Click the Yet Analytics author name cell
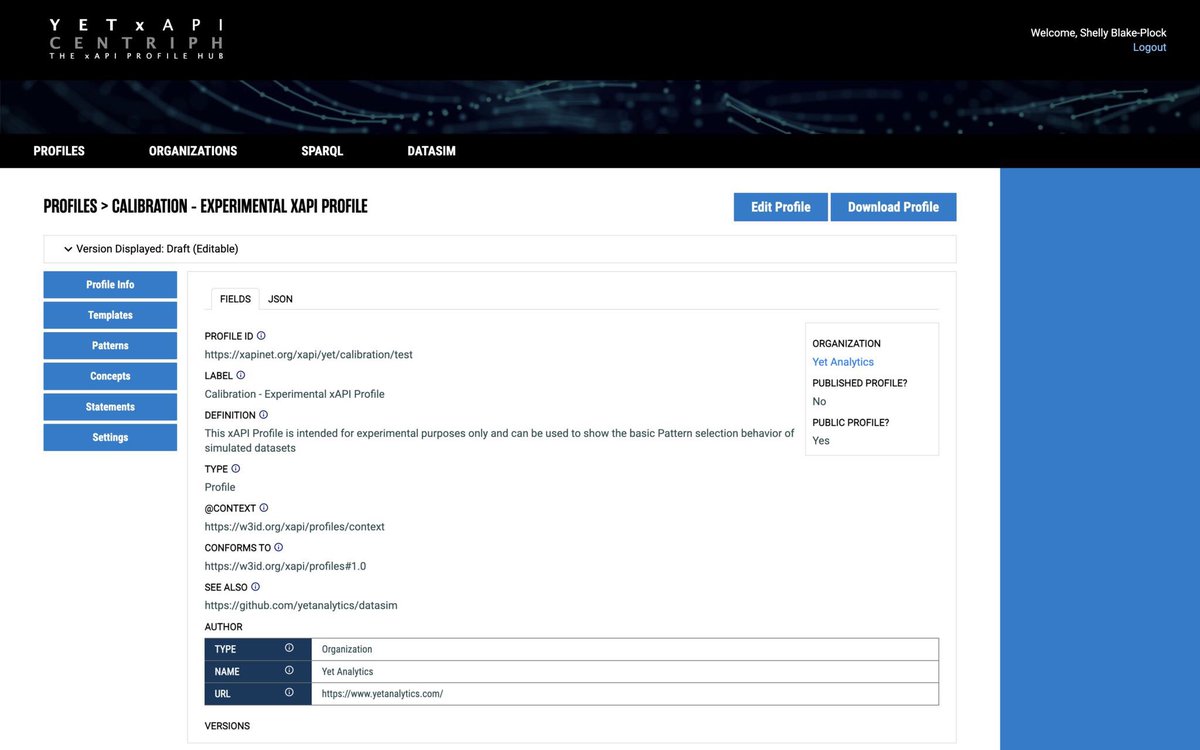The height and width of the screenshot is (750, 1200). click(x=625, y=672)
